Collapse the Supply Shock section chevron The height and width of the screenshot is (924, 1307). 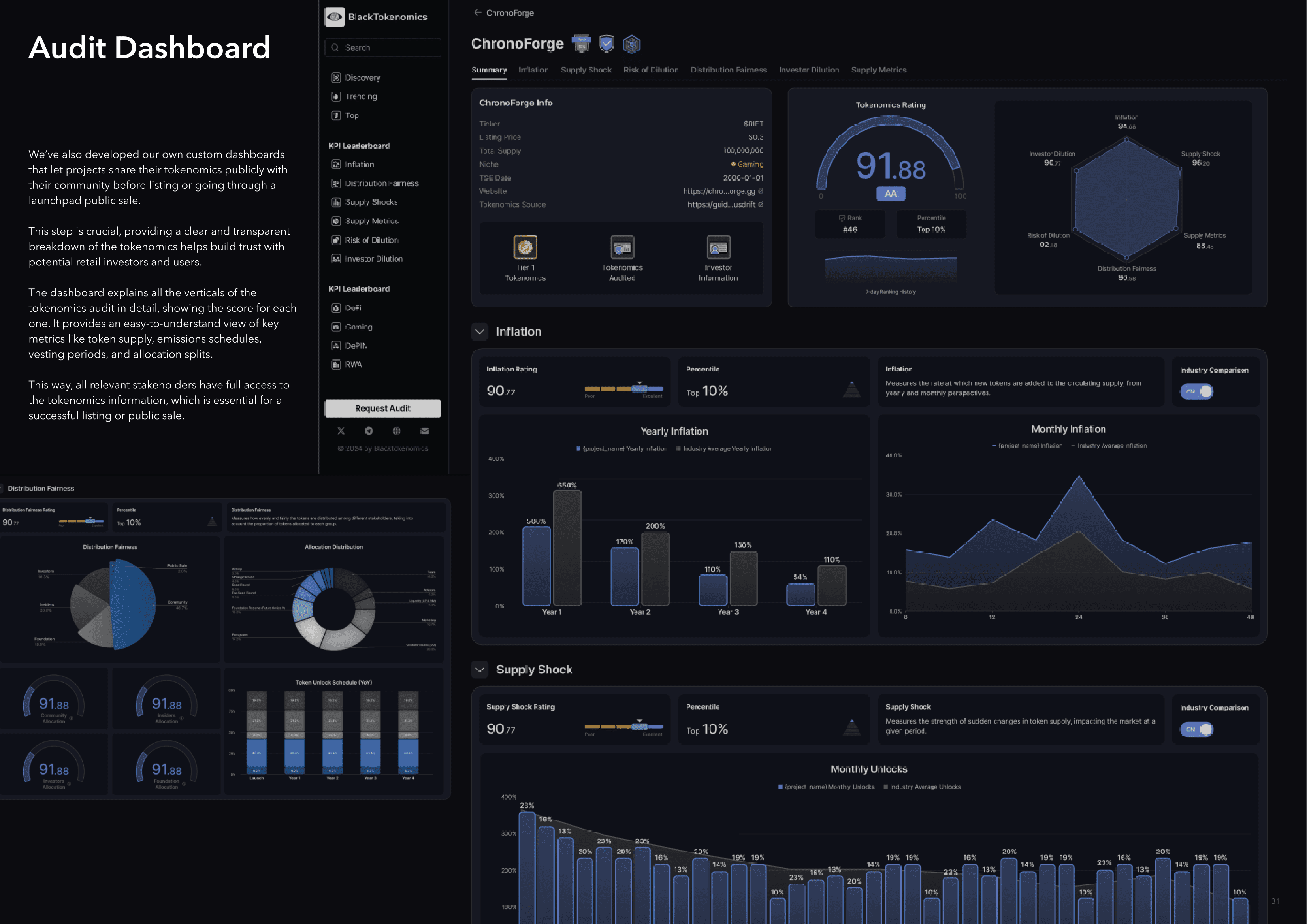tap(480, 670)
